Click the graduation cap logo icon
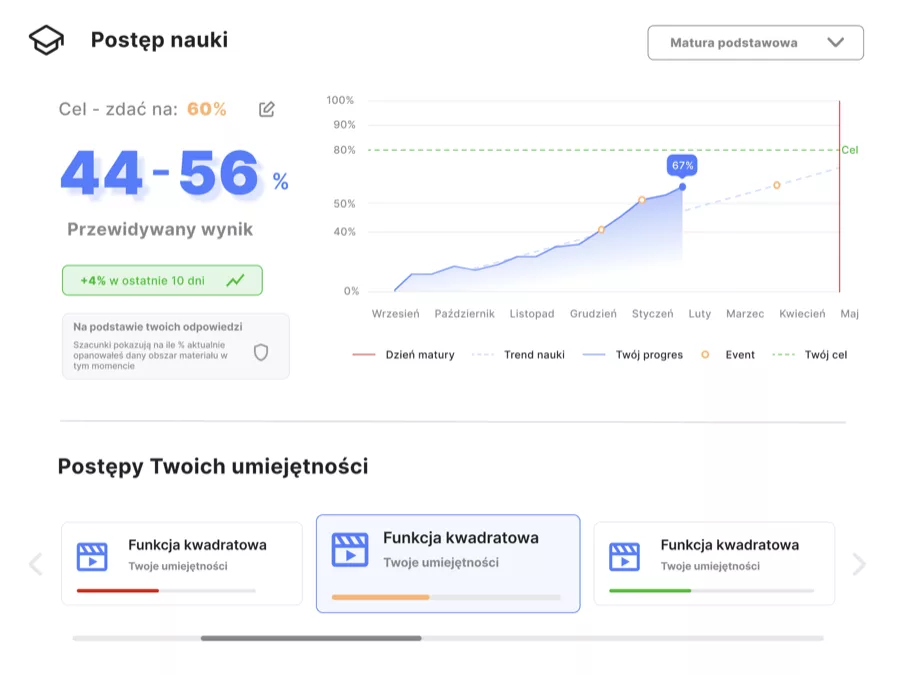This screenshot has height=675, width=900. pos(46,40)
